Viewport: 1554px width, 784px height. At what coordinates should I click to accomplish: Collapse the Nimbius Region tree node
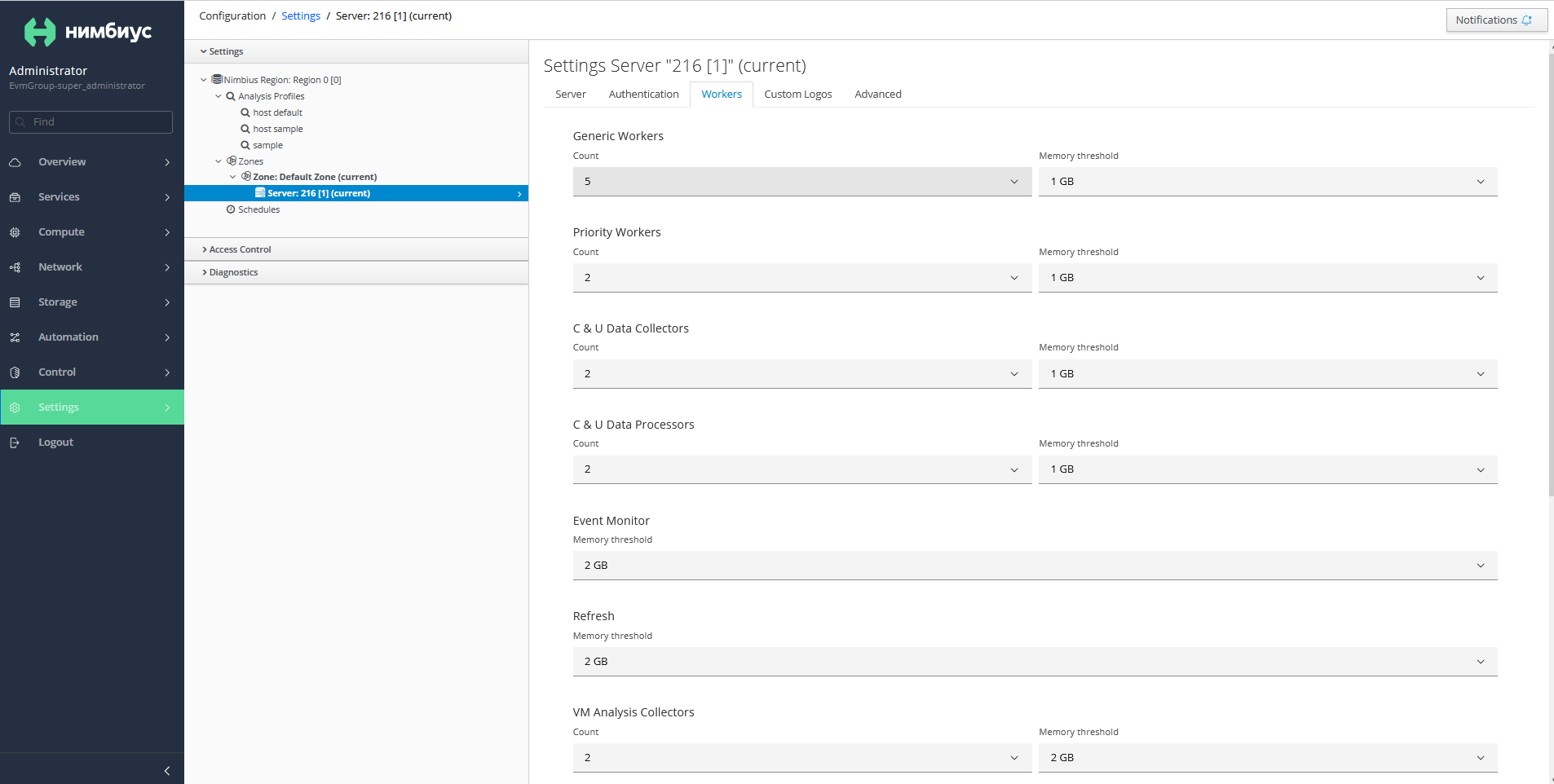point(204,80)
